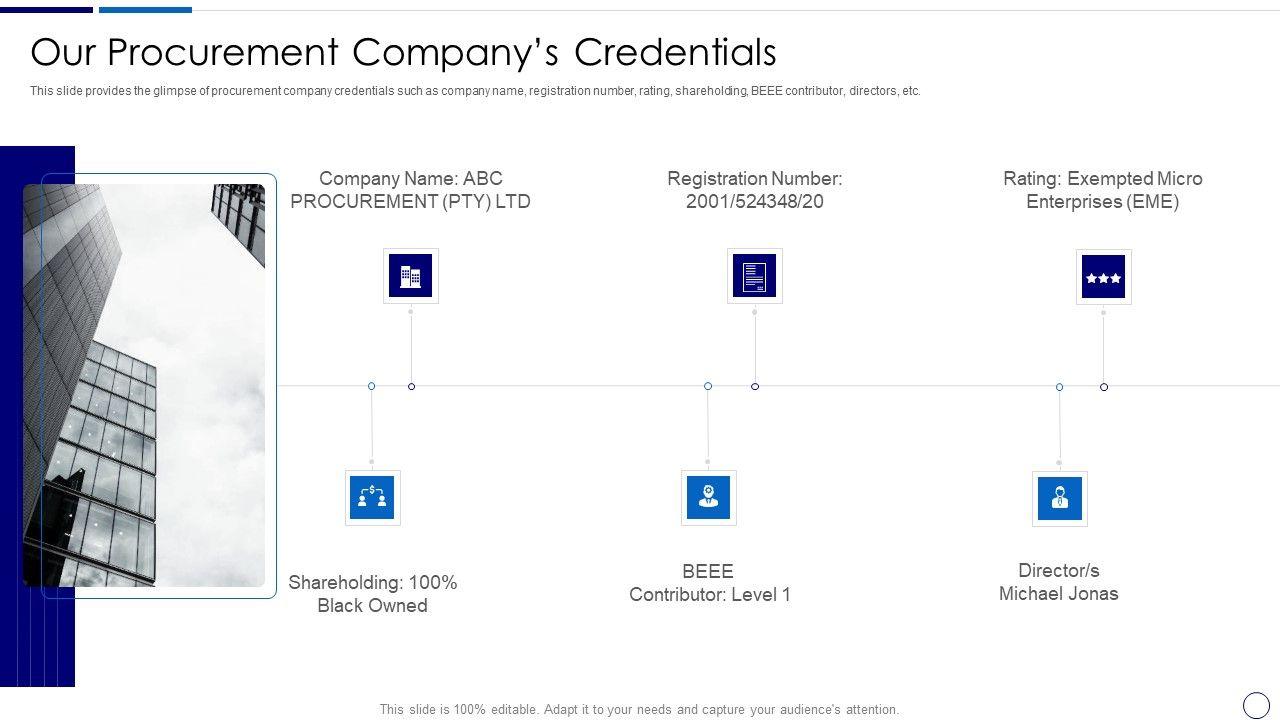Image resolution: width=1280 pixels, height=720 pixels.
Task: Click the three-star rating icon
Action: 1104,277
